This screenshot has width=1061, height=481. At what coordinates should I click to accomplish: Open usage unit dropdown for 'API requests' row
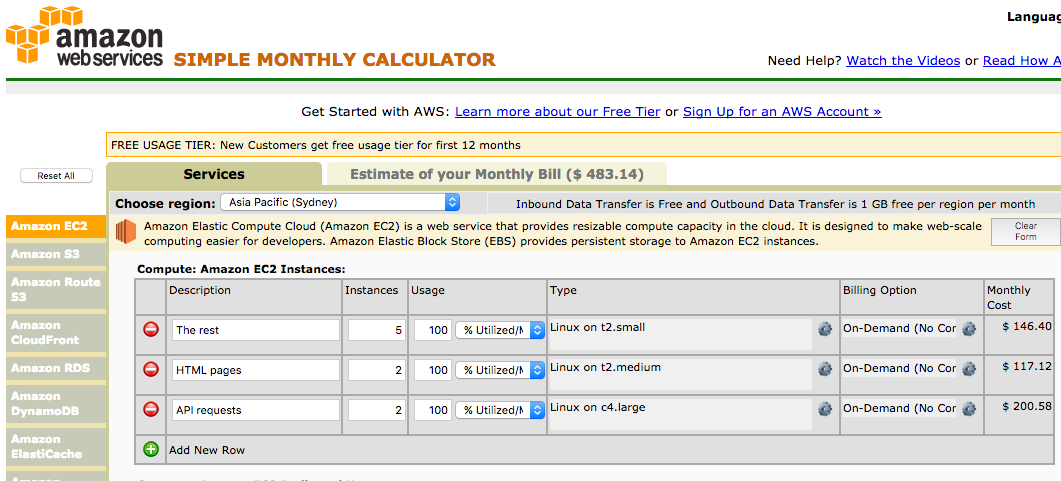pyautogui.click(x=500, y=410)
